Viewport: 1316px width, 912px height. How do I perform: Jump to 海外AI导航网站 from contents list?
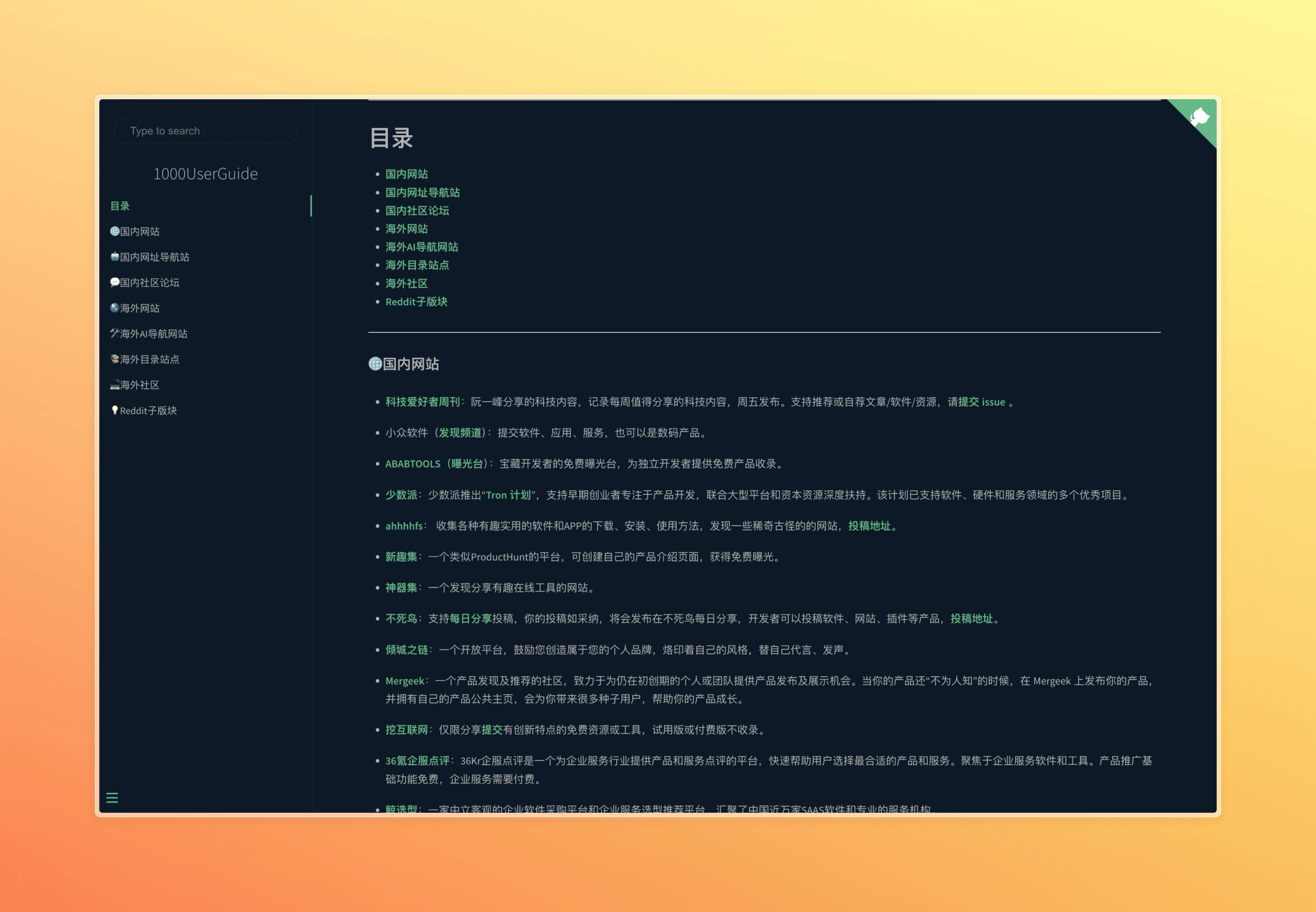coord(422,247)
